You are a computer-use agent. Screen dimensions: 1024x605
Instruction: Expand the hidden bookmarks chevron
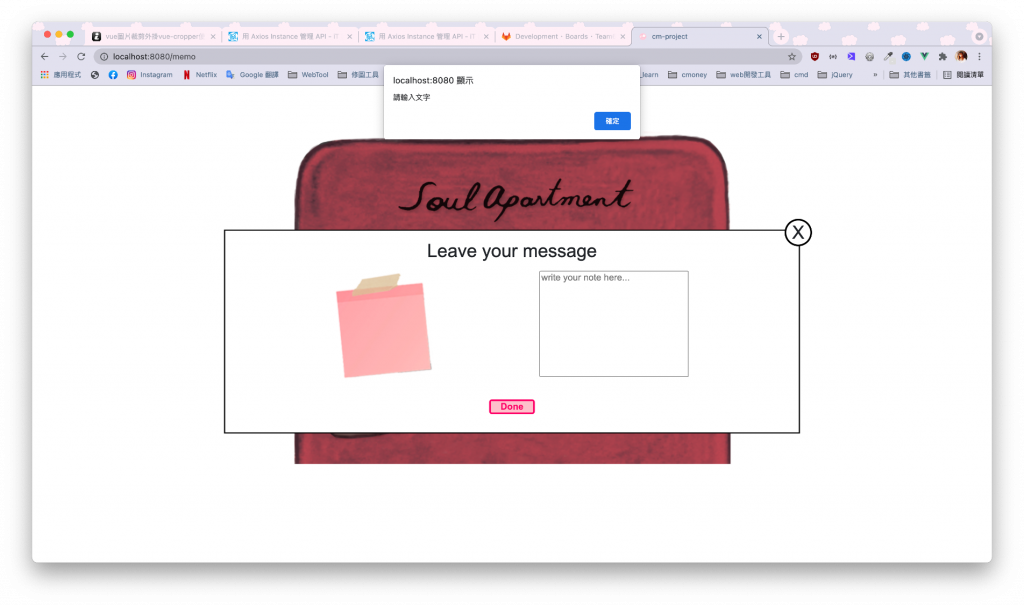875,74
